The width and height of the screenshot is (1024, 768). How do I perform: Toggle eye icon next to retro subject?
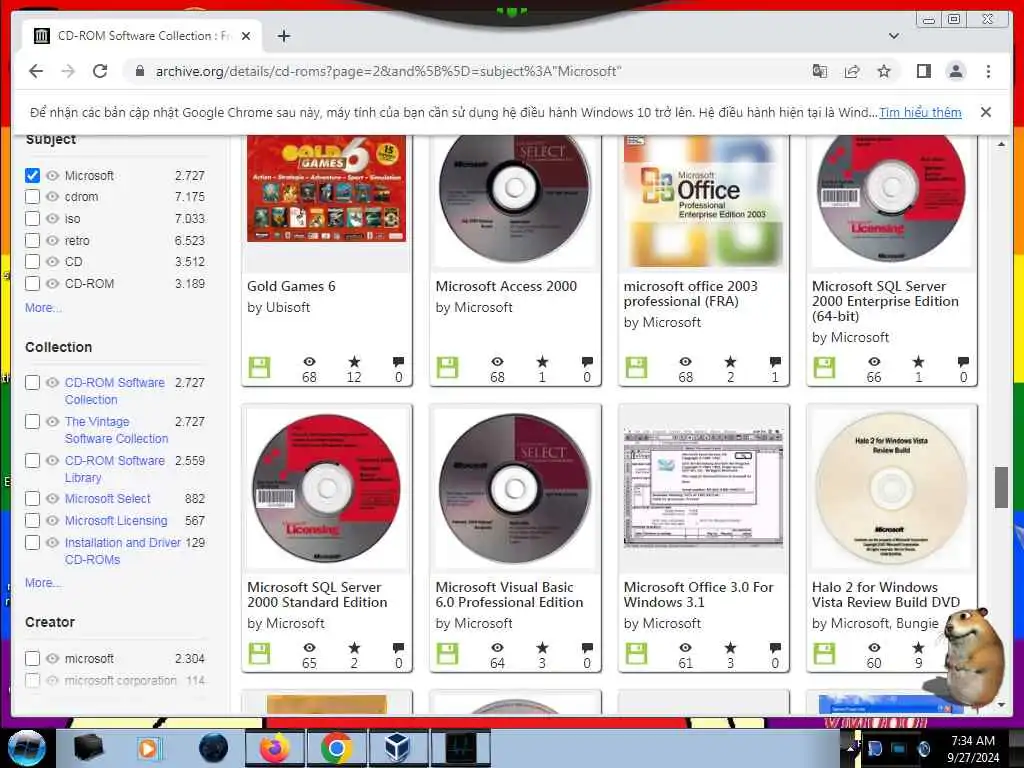pos(52,240)
